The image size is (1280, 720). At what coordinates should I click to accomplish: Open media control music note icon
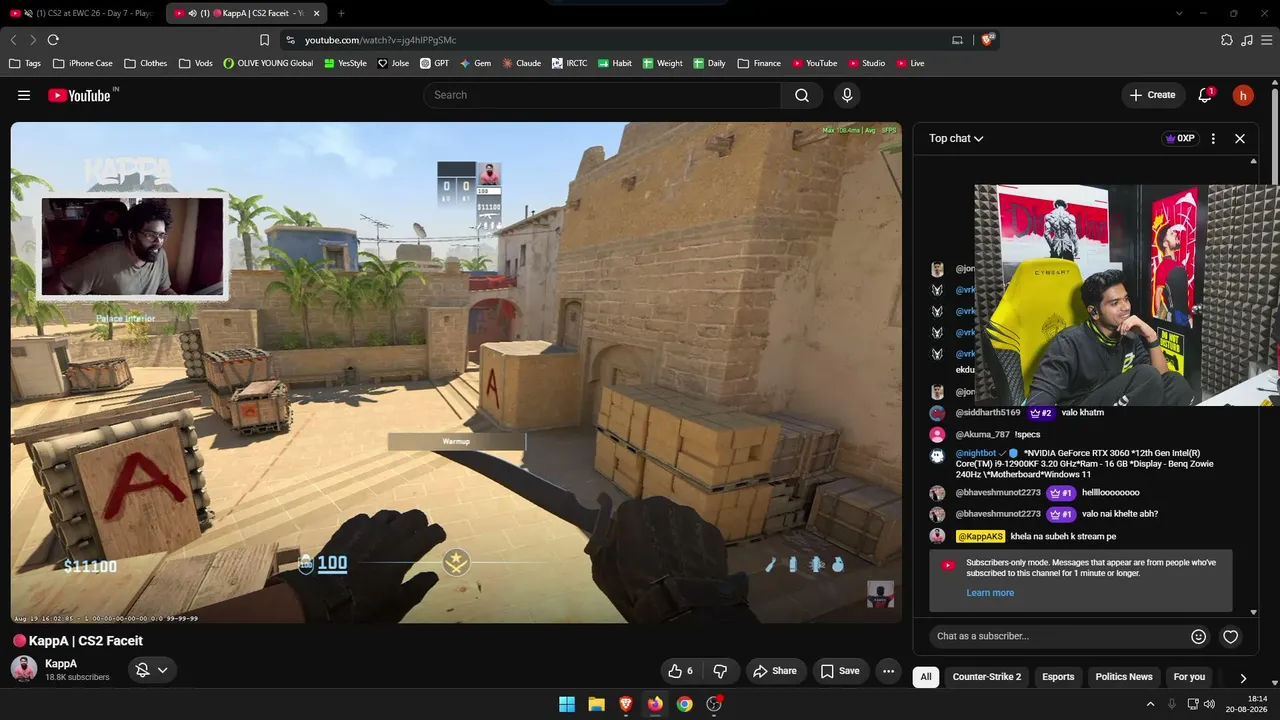tap(1246, 40)
